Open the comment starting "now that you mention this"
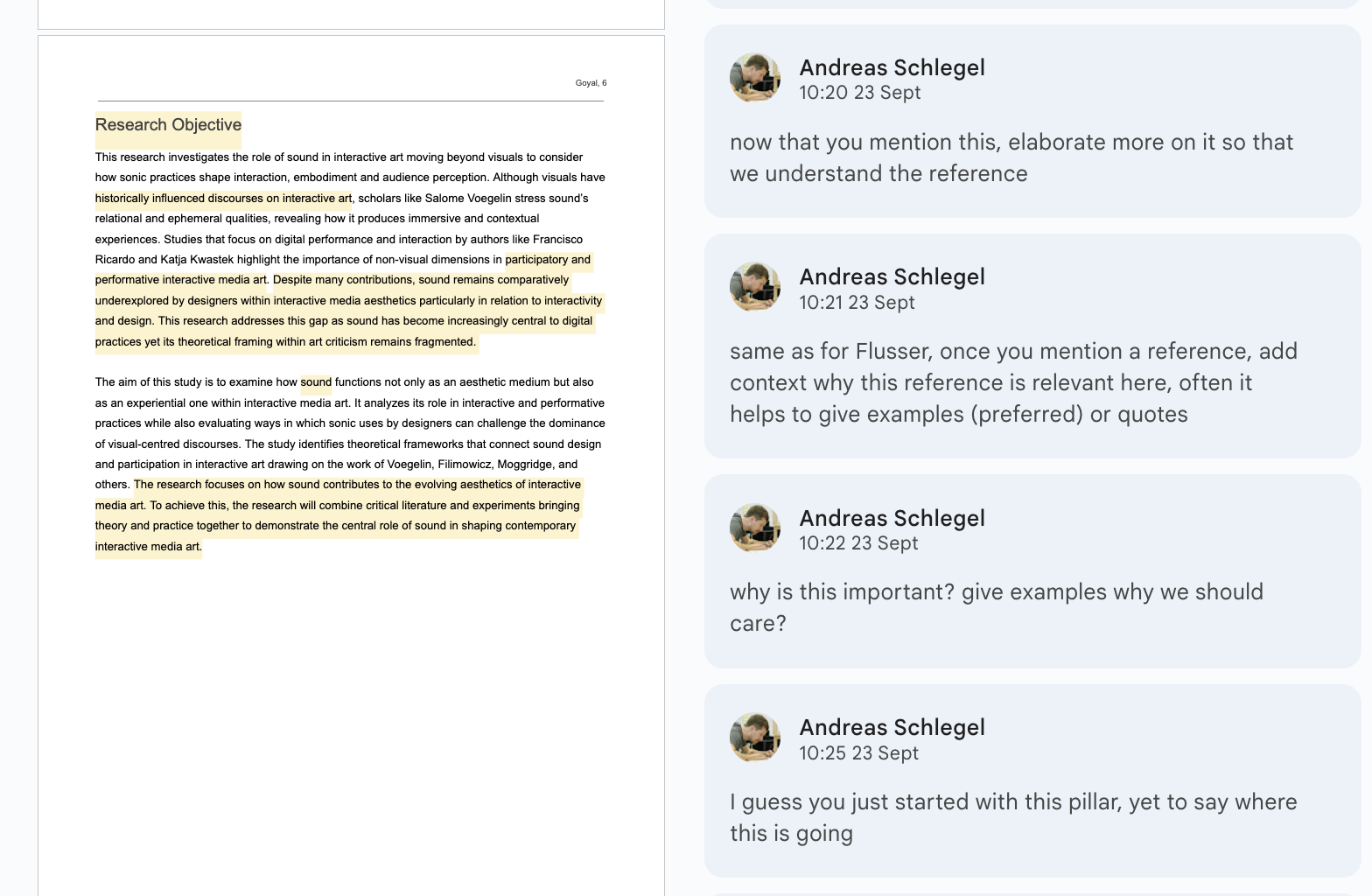 tap(1011, 158)
